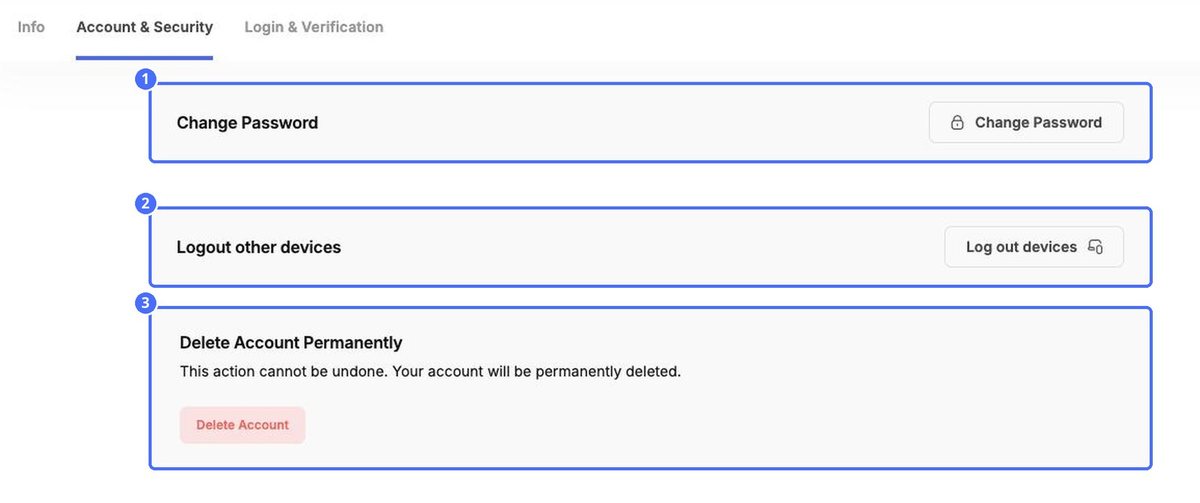This screenshot has width=1200, height=503.
Task: Click 'Your account will be permanently deleted' sentence
Action: pos(537,371)
